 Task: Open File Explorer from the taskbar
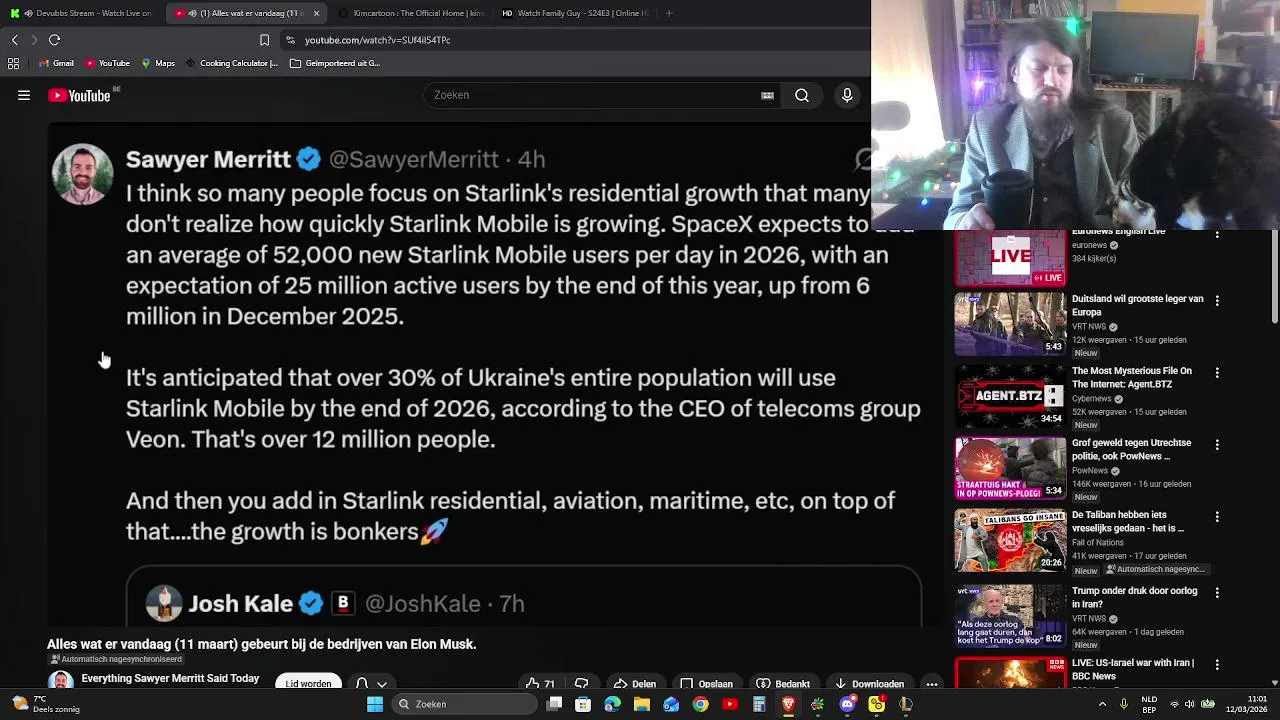642,704
